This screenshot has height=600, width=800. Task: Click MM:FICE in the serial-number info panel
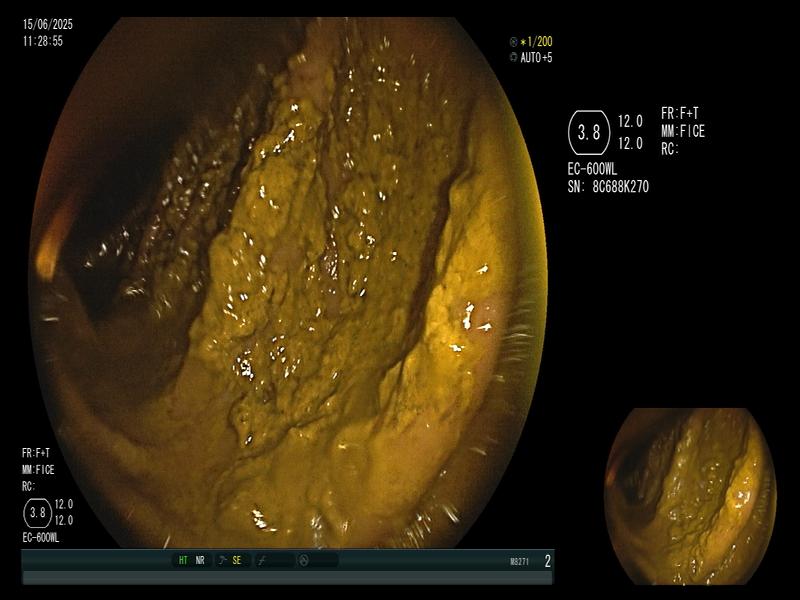[683, 132]
